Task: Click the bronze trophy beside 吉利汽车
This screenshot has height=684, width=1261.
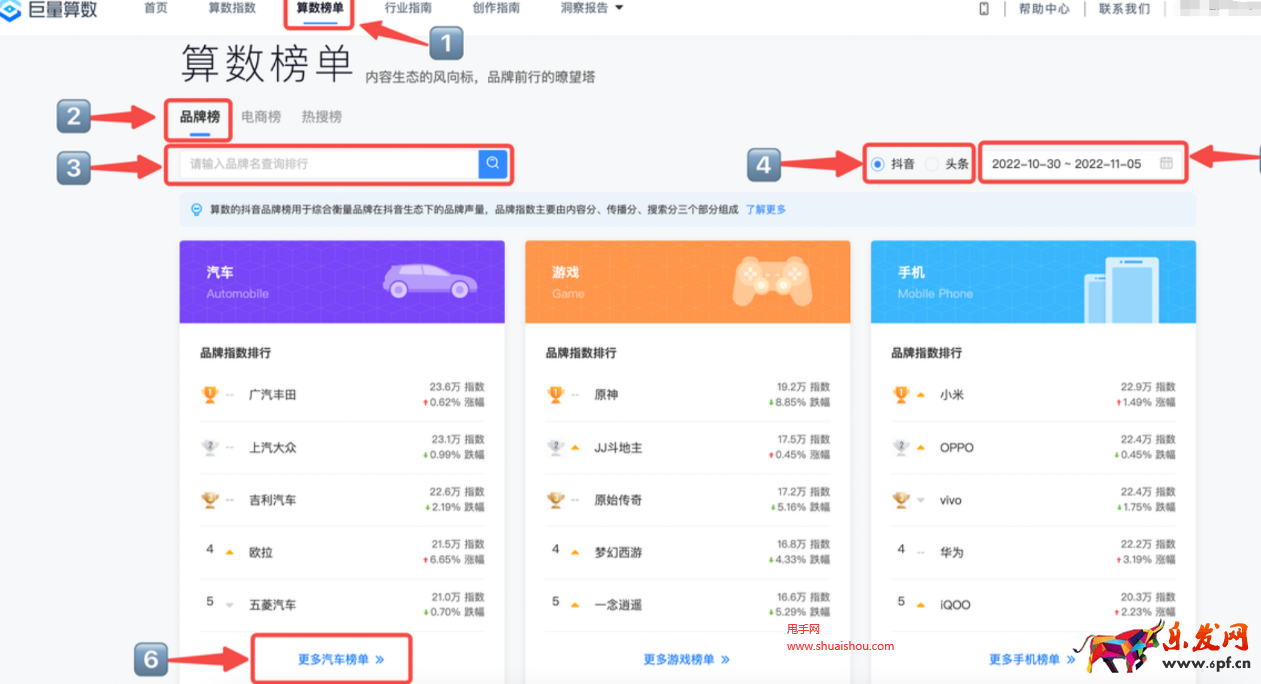Action: pos(210,499)
